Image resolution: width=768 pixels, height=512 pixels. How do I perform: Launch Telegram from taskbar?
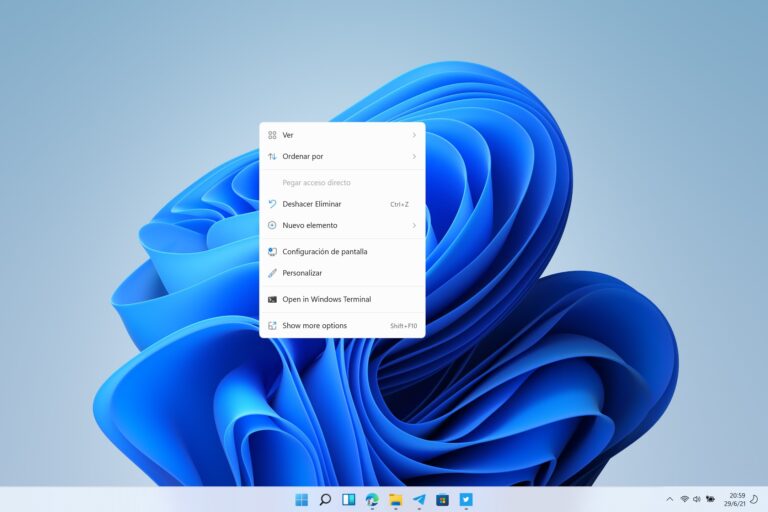[x=419, y=500]
